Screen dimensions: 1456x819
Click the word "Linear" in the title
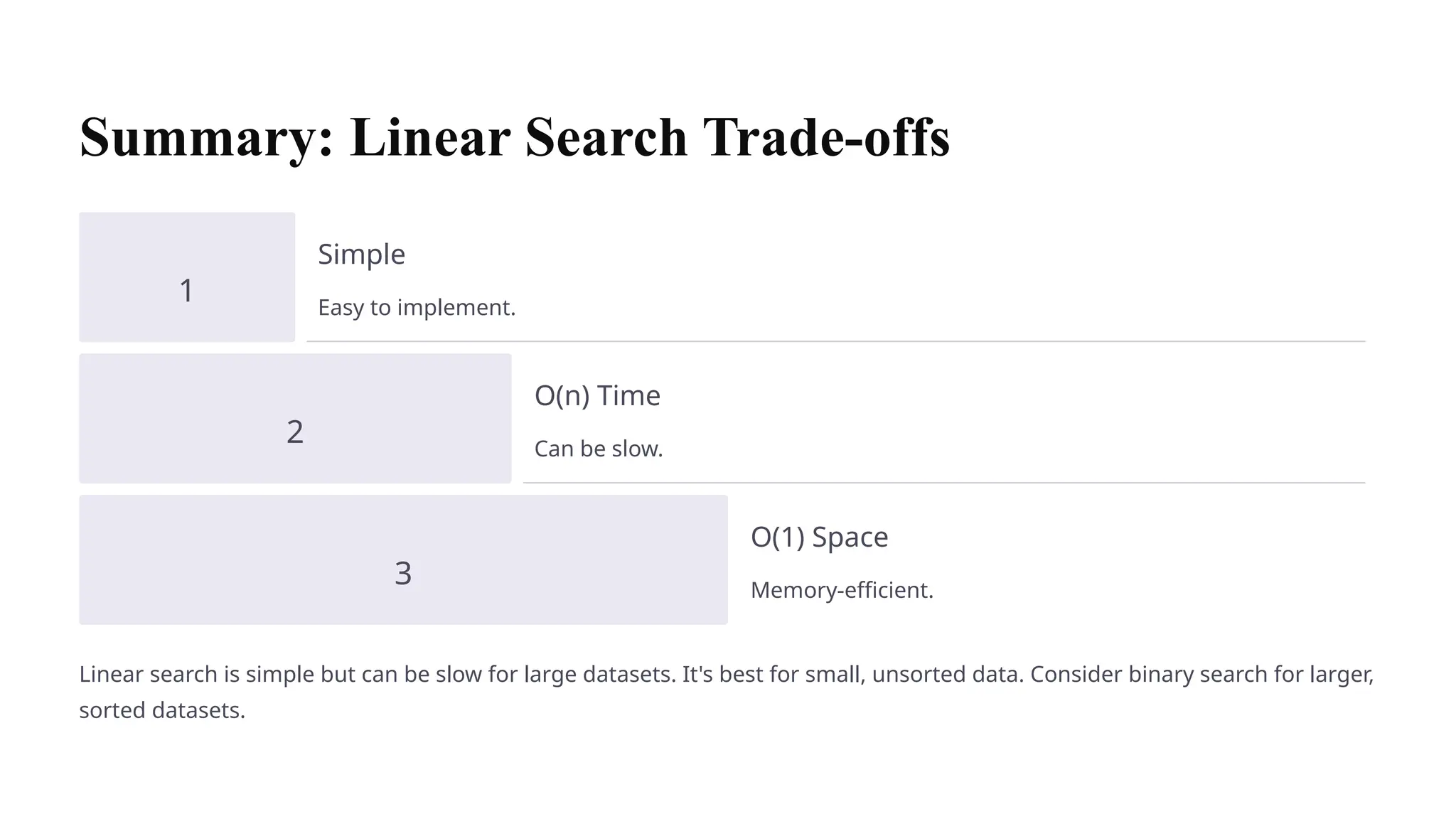(x=430, y=137)
